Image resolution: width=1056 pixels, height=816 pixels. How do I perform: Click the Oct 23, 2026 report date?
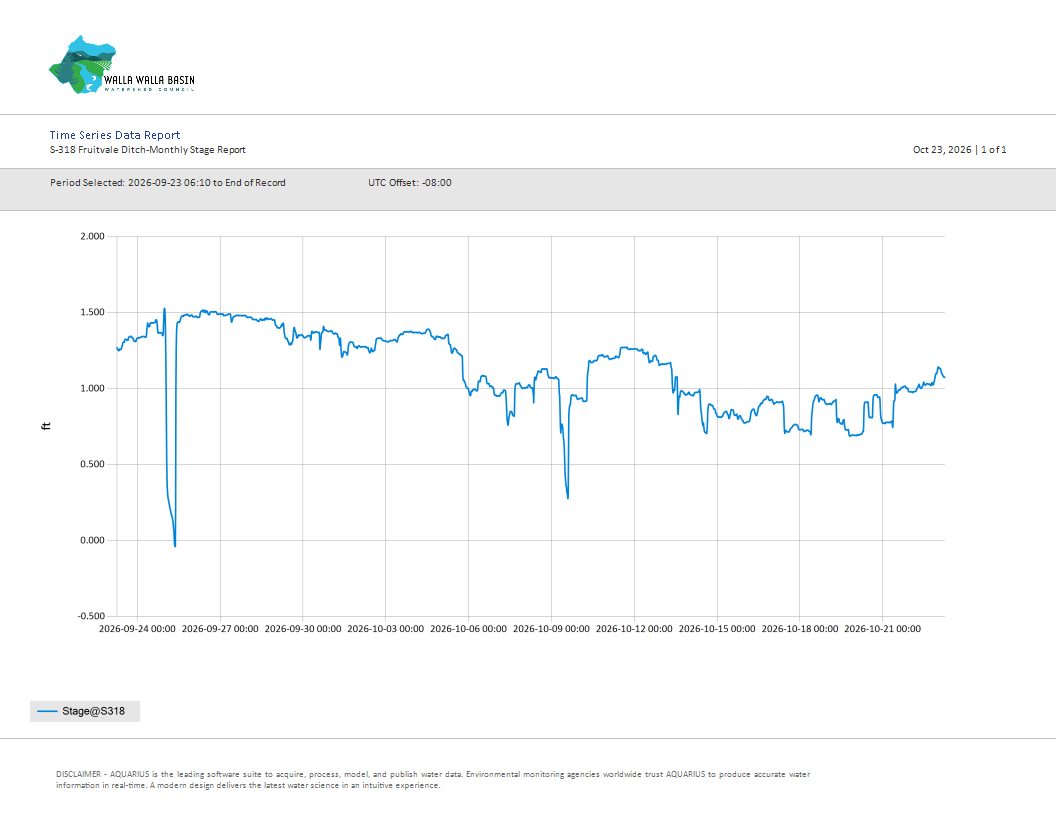pyautogui.click(x=942, y=149)
